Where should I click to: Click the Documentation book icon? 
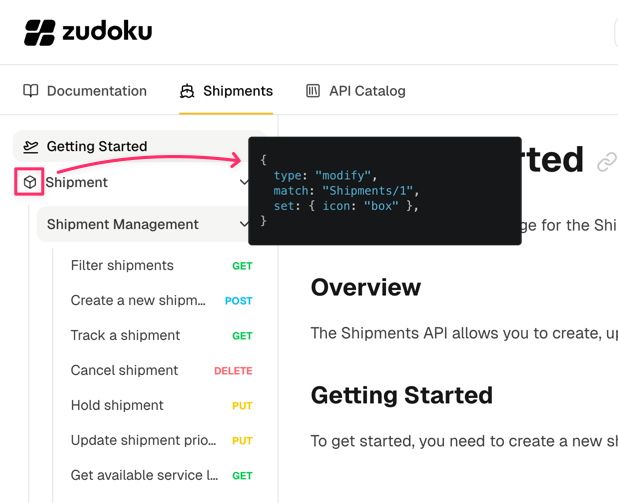tap(31, 91)
